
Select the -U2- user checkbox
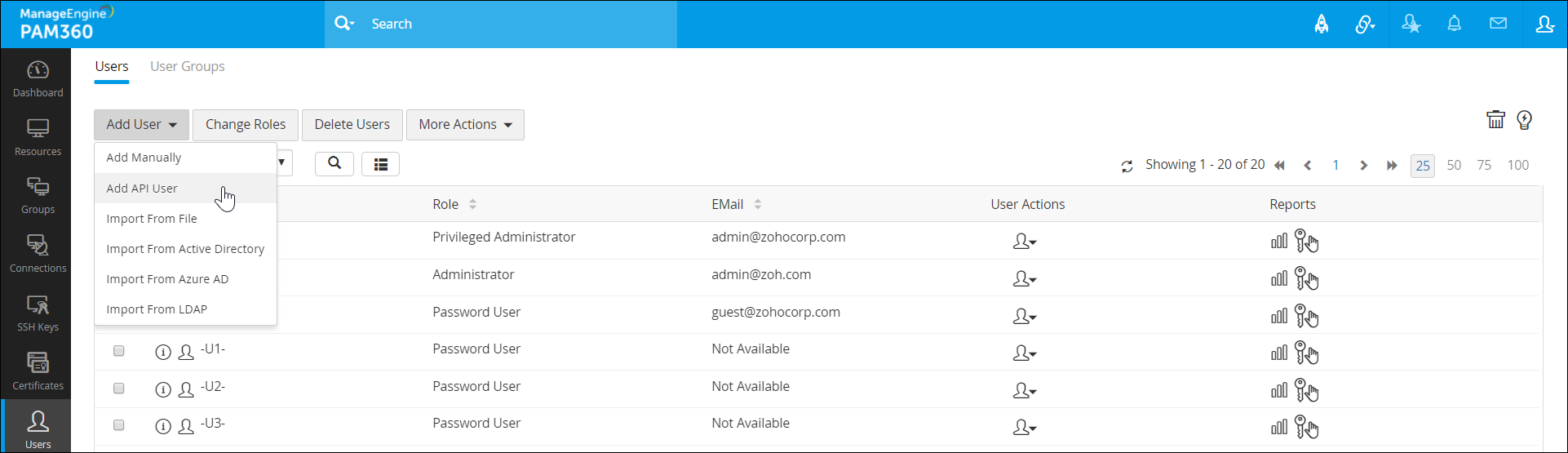119,389
